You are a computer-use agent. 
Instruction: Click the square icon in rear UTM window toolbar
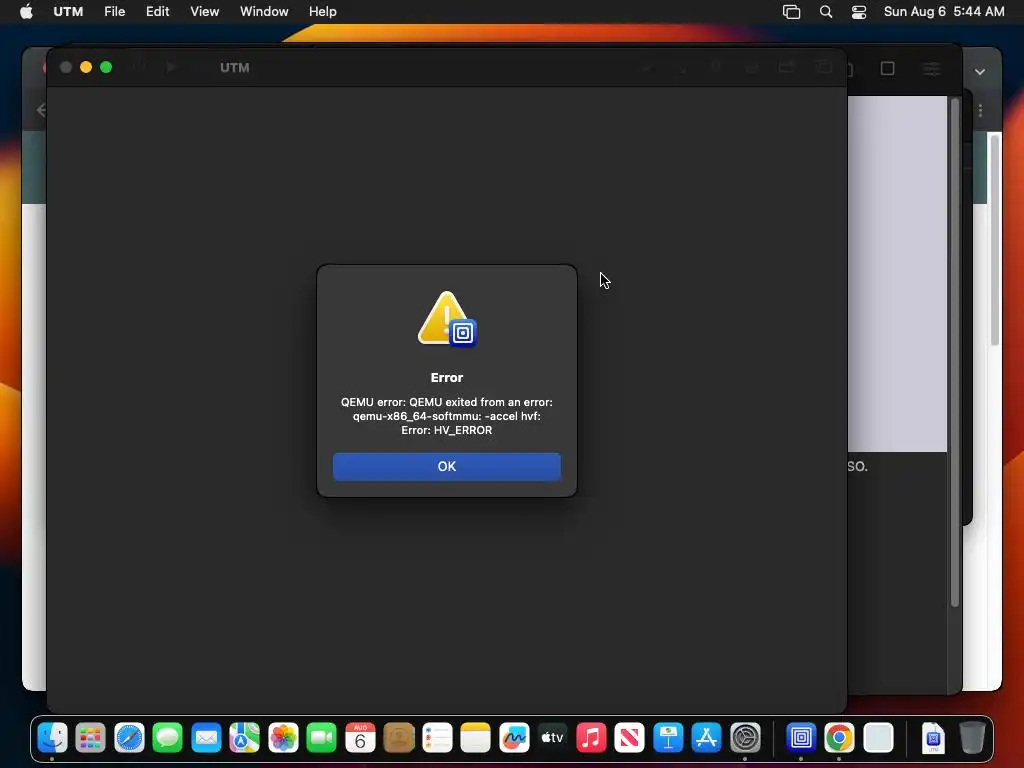887,69
